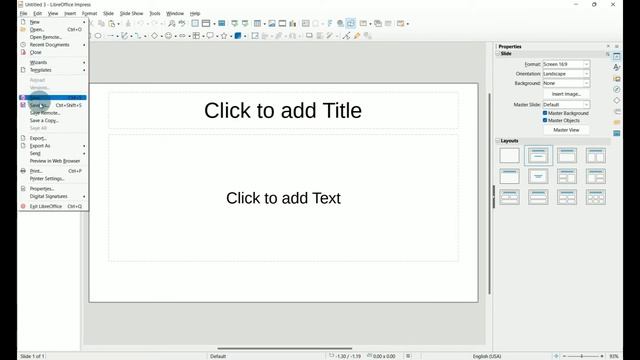Open the Properties deck sidebar icon
This screenshot has width=640, height=360.
617,56
